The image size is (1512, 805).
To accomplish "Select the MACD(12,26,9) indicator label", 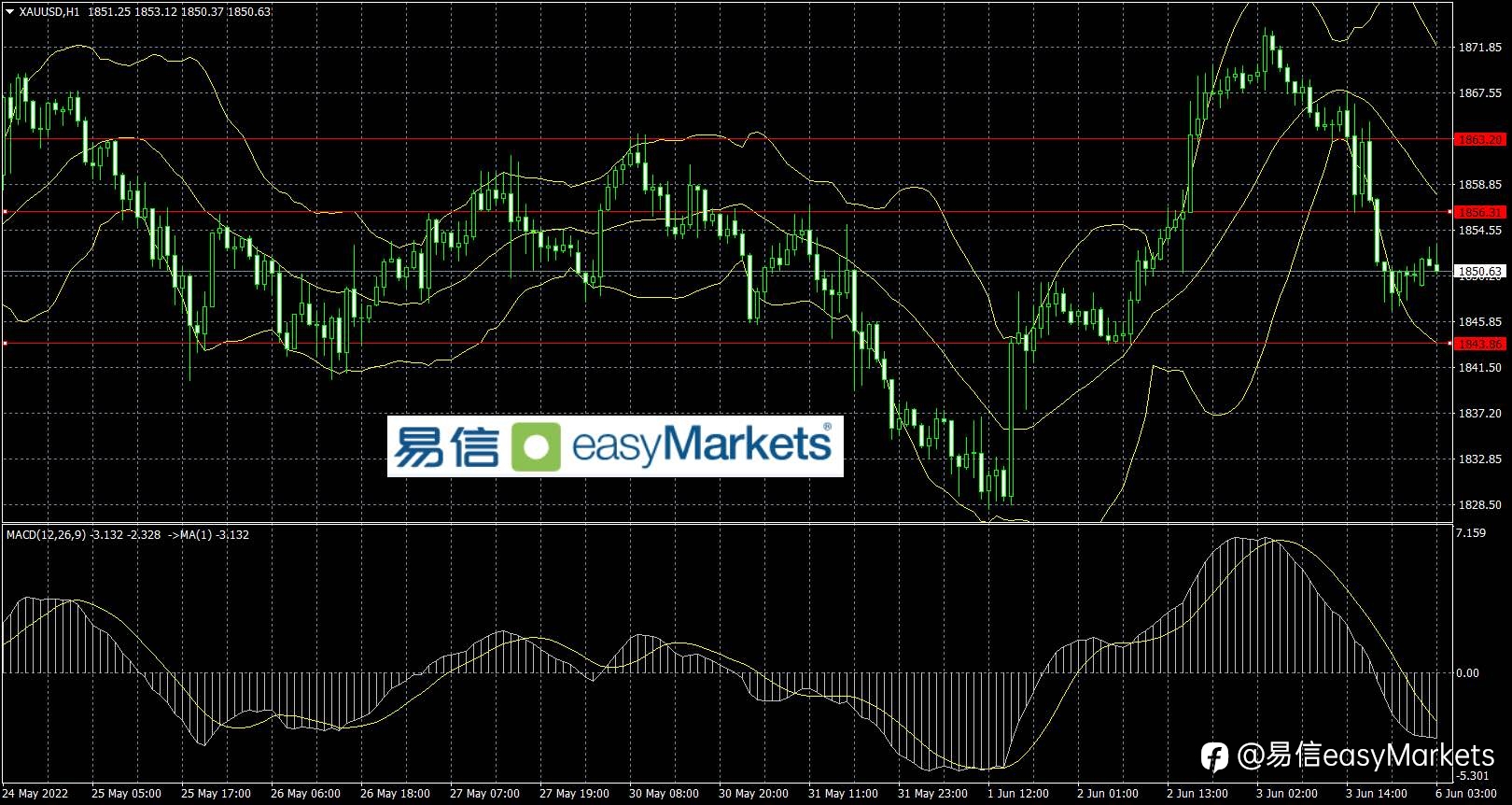I will pos(47,535).
